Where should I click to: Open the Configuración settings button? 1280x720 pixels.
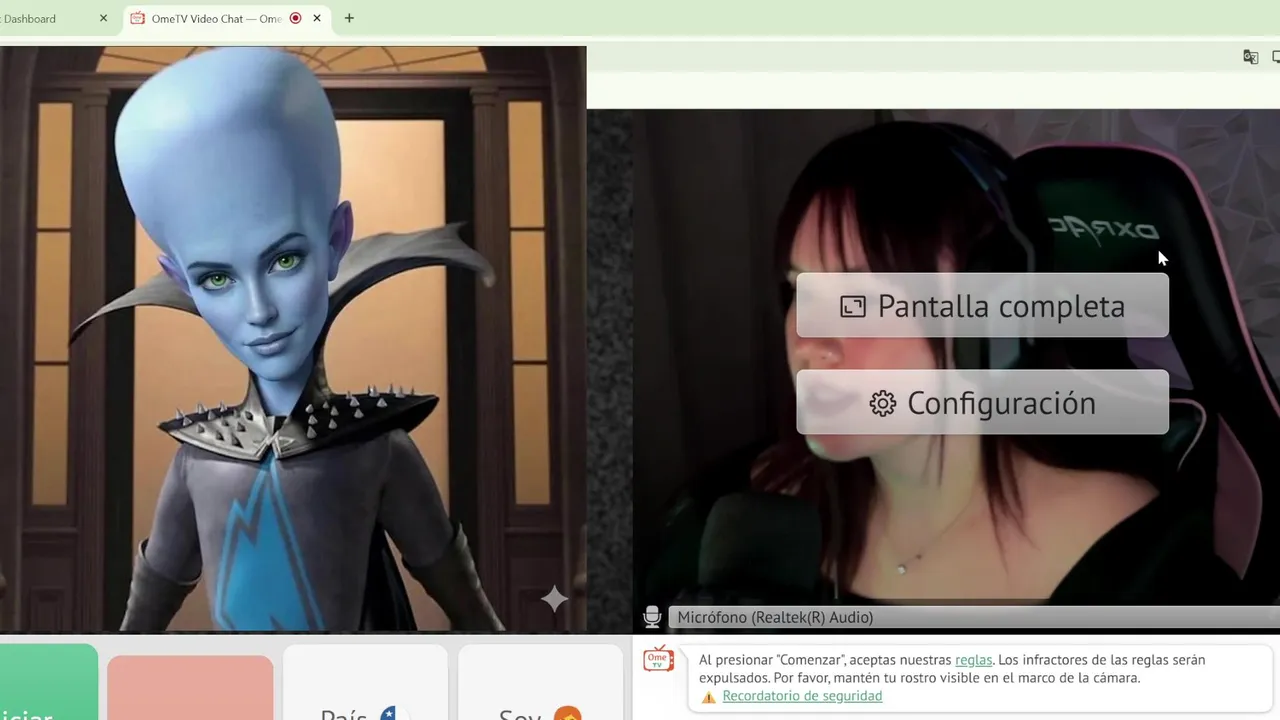(x=982, y=402)
